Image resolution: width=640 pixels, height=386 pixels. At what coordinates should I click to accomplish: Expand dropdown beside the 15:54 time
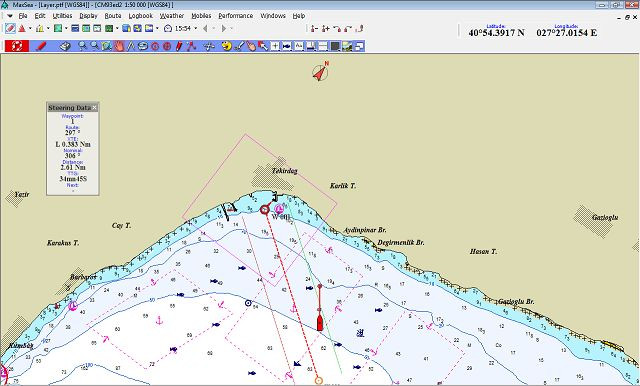196,28
